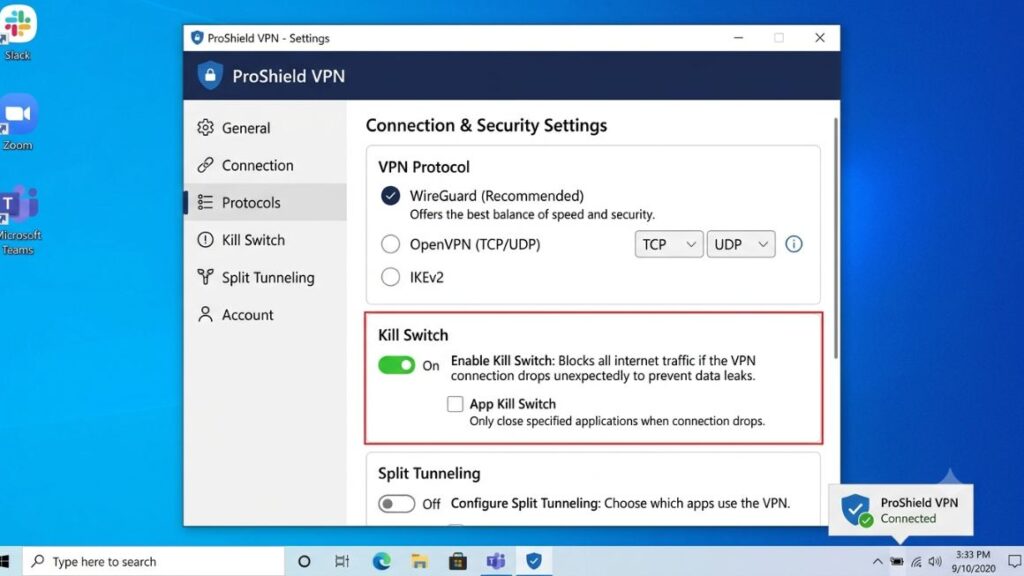
Task: Click the ProShield VPN Connected notification
Action: (901, 510)
